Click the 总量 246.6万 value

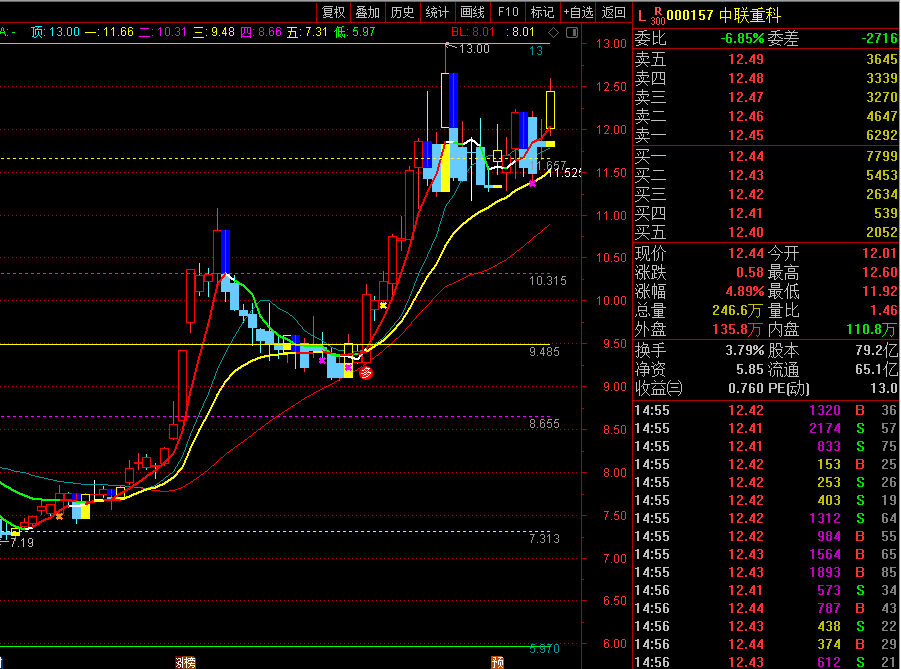click(737, 310)
